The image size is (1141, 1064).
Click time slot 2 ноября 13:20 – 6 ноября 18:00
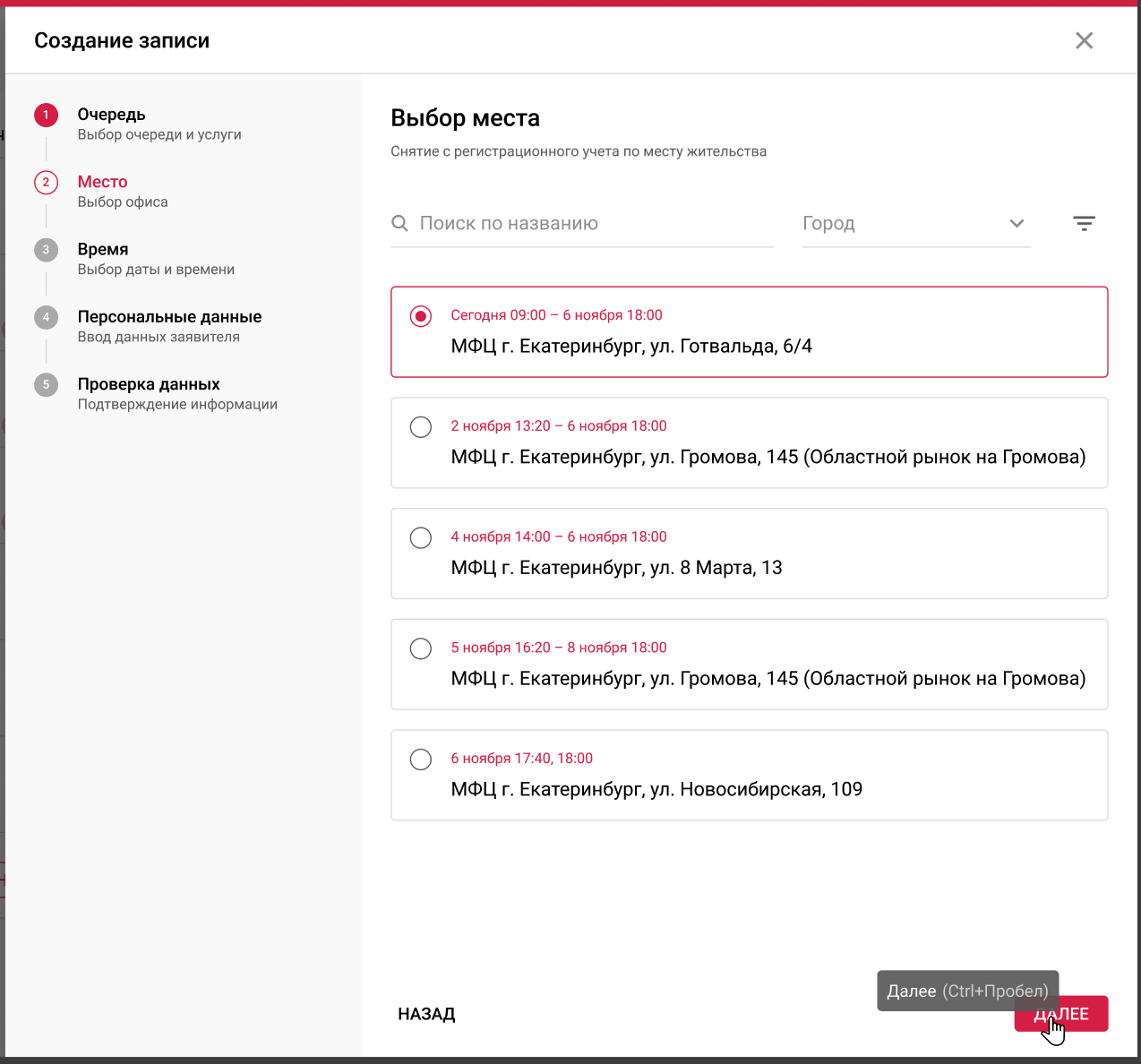(559, 426)
